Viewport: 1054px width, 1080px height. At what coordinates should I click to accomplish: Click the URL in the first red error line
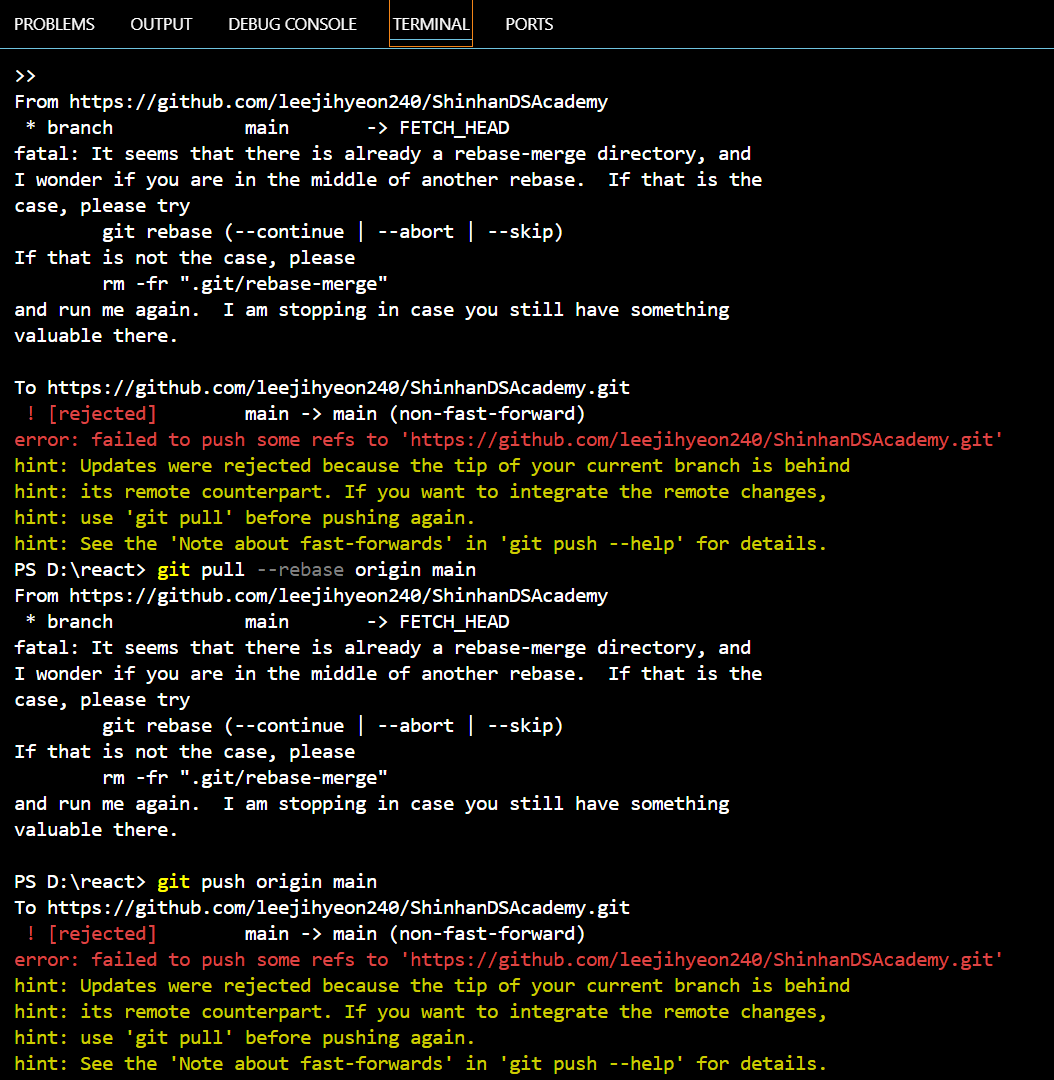click(701, 440)
